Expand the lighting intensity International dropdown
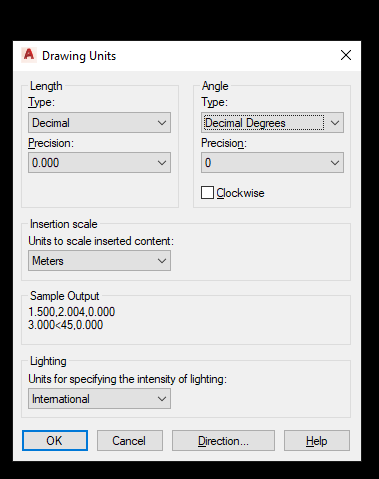The height and width of the screenshot is (479, 379). click(x=99, y=399)
